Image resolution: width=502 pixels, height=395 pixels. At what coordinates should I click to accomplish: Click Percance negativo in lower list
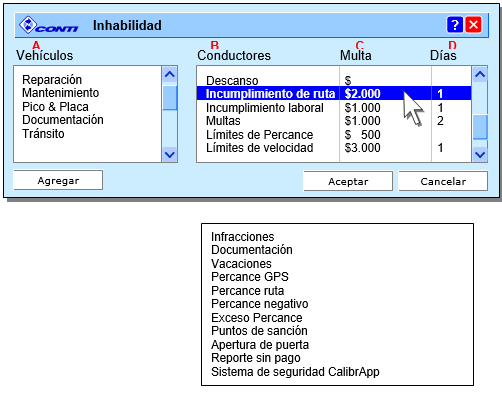(260, 304)
